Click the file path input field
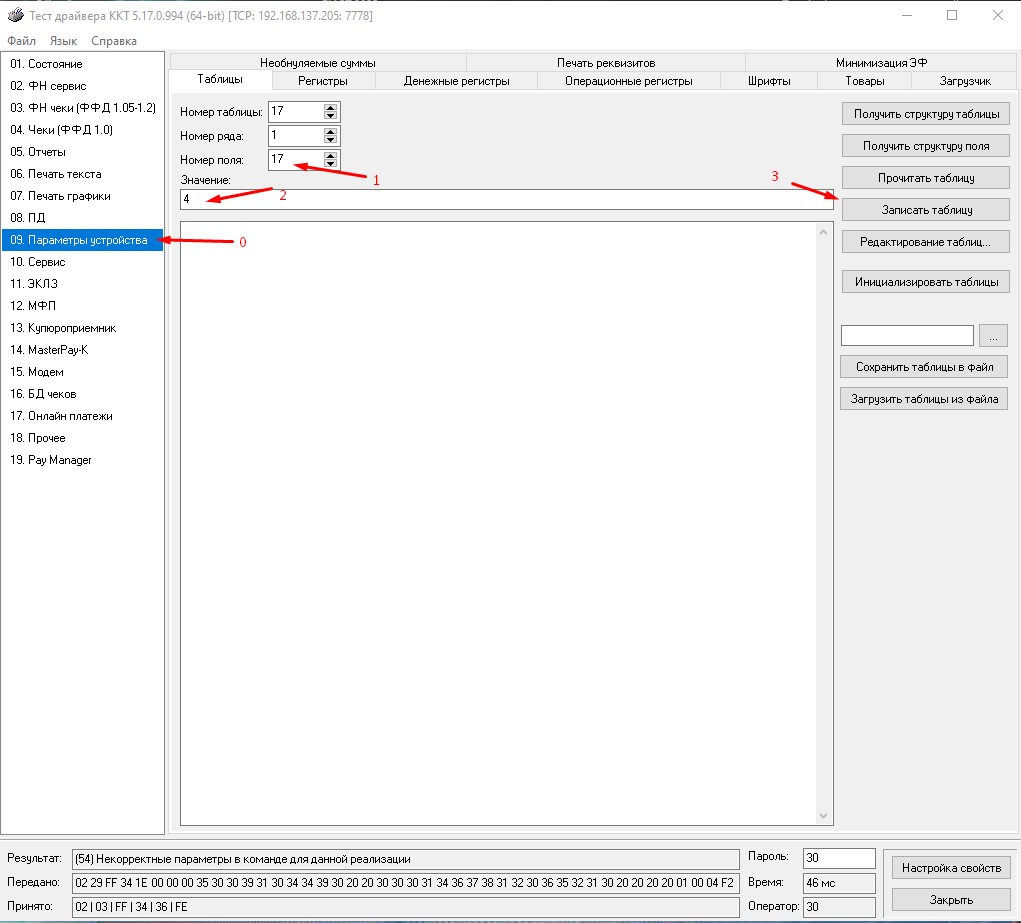1021x923 pixels. click(x=907, y=336)
